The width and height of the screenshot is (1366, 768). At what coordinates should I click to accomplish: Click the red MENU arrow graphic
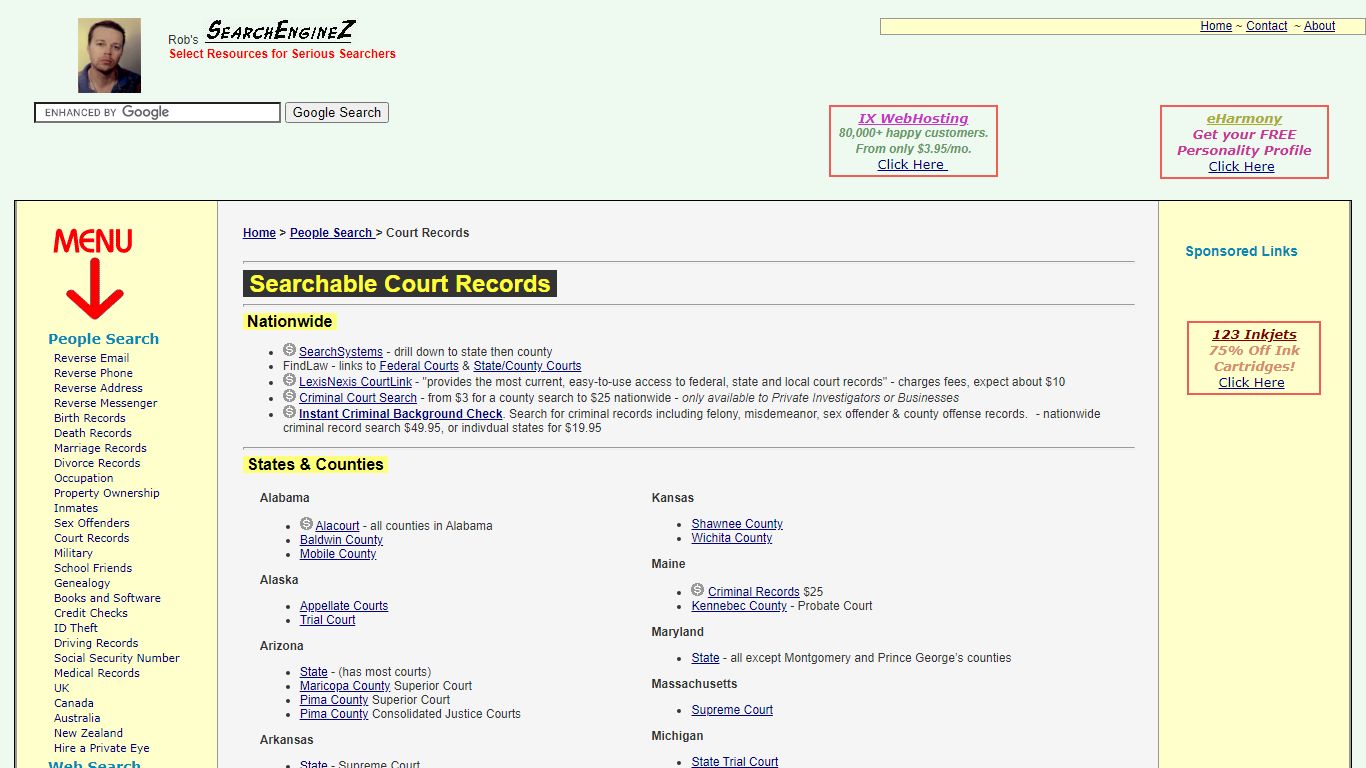click(x=93, y=273)
